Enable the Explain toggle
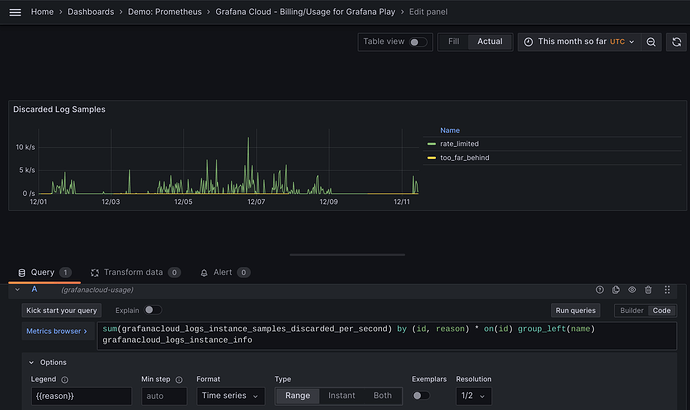 (153, 311)
